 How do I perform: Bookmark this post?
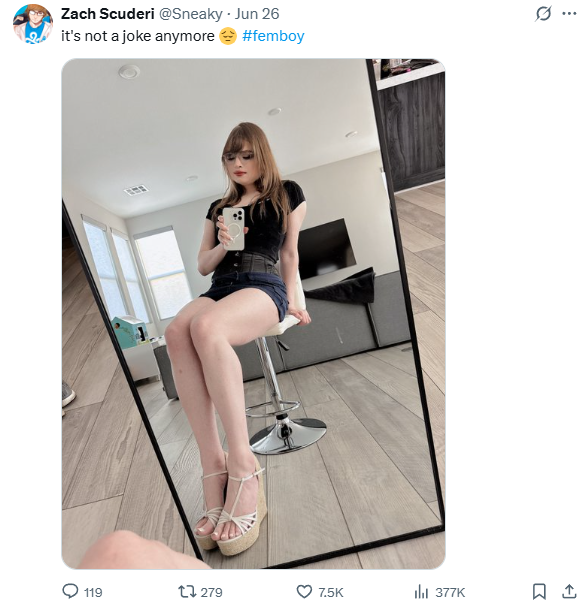pos(539,591)
